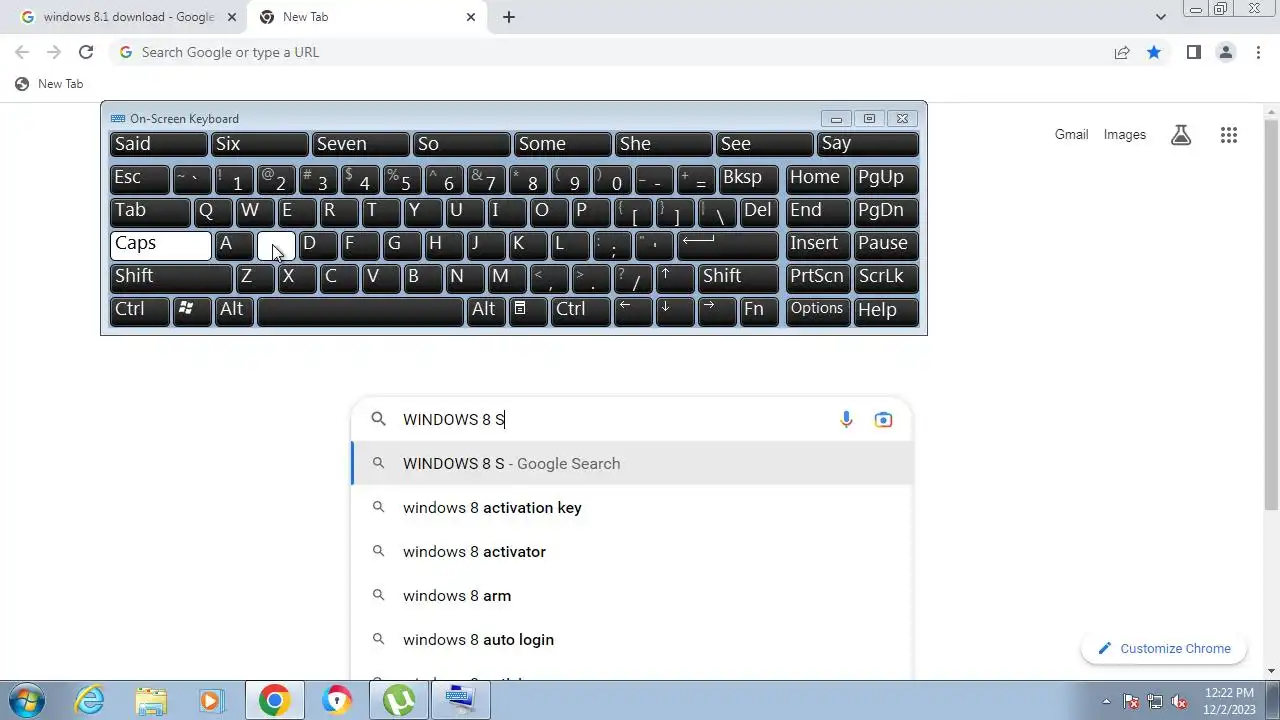Toggle the ScrLk key

click(x=886, y=277)
